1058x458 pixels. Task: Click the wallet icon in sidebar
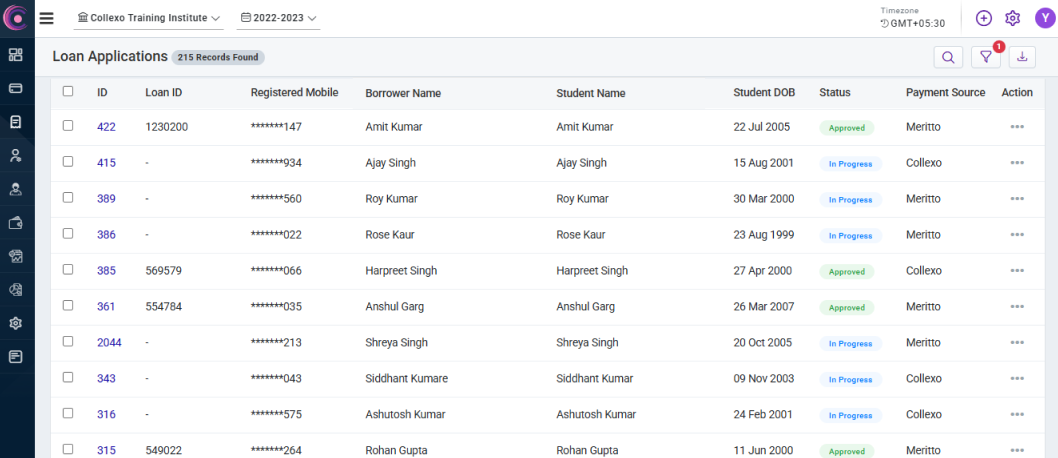(16, 223)
